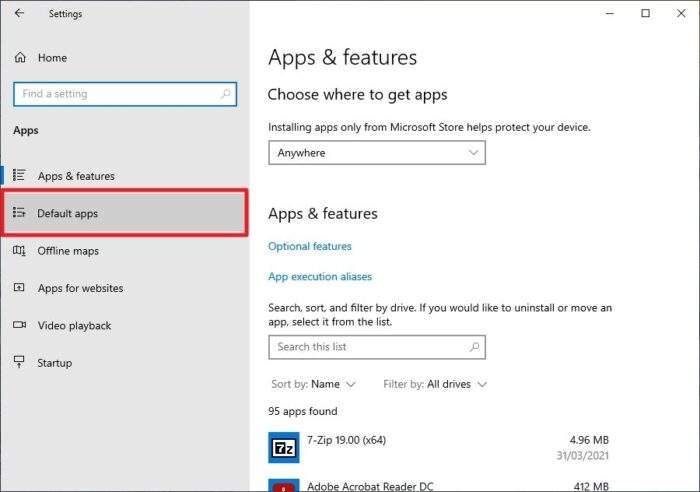Screen dimensions: 700x492
Task: Click the Offline maps icon
Action: pyautogui.click(x=19, y=250)
